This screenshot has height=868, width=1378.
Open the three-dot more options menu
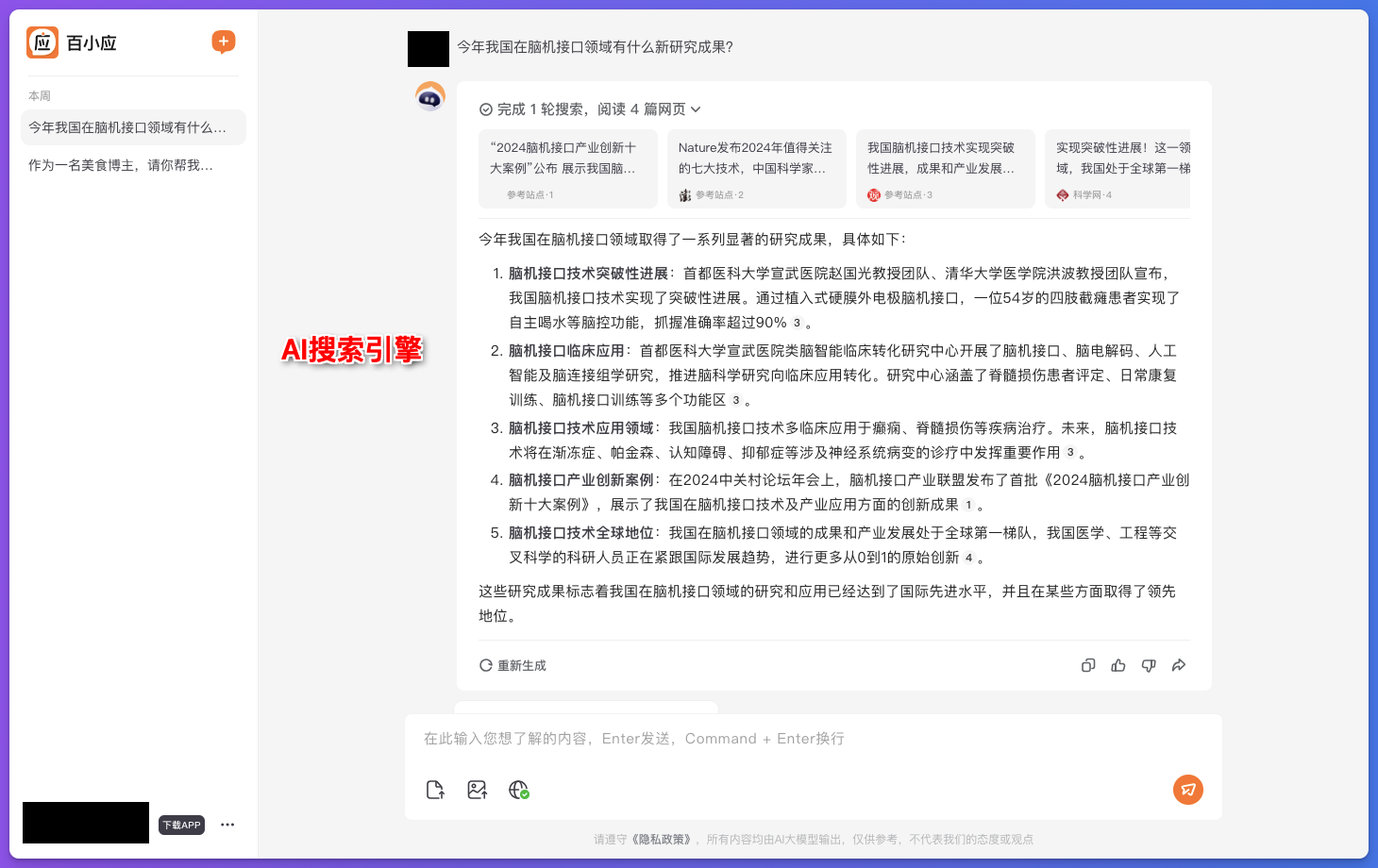(x=227, y=825)
